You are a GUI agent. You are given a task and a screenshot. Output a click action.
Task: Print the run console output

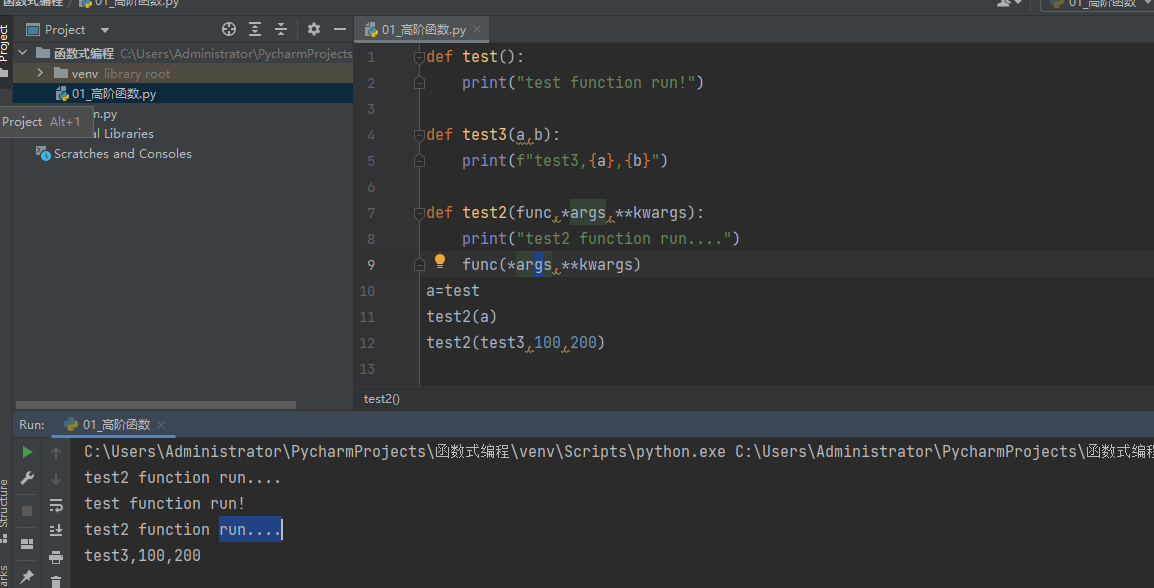56,557
